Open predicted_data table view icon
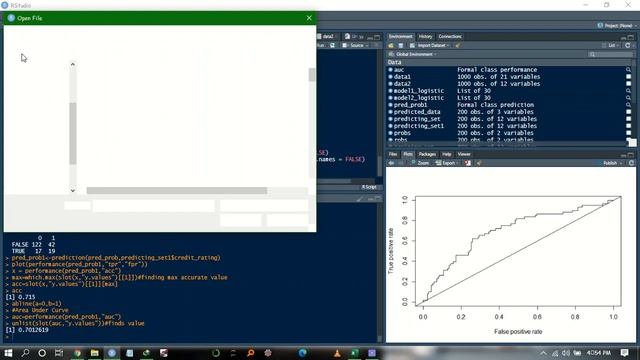 coord(629,112)
